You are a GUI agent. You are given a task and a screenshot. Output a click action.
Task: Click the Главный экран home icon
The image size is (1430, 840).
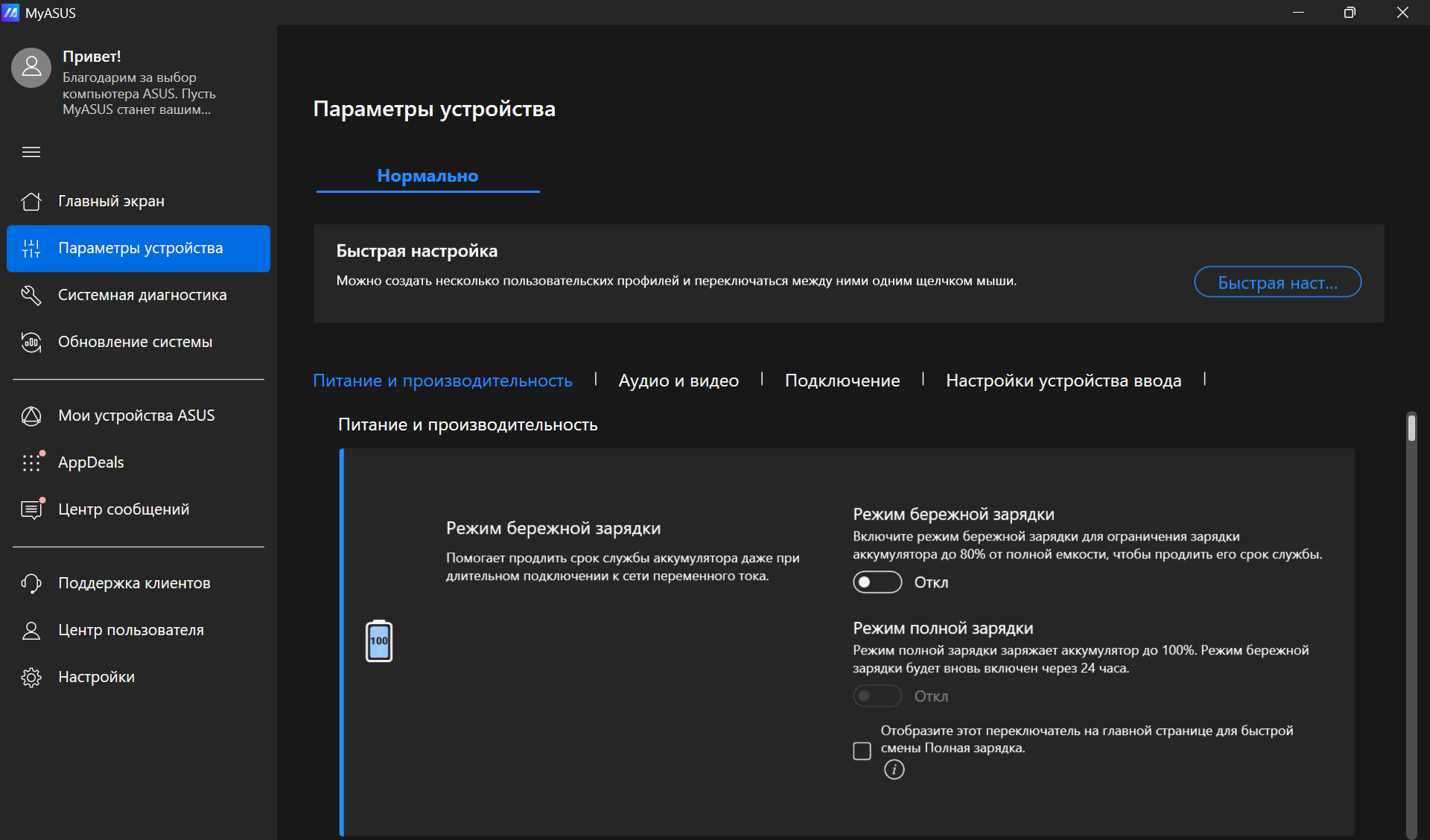[x=31, y=201]
